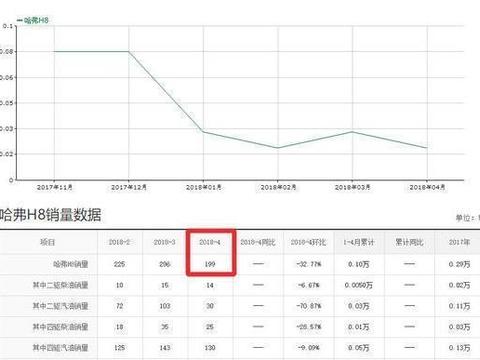The image size is (480, 360).
Task: Click the chart data point for 2018年02月
Action: click(278, 148)
